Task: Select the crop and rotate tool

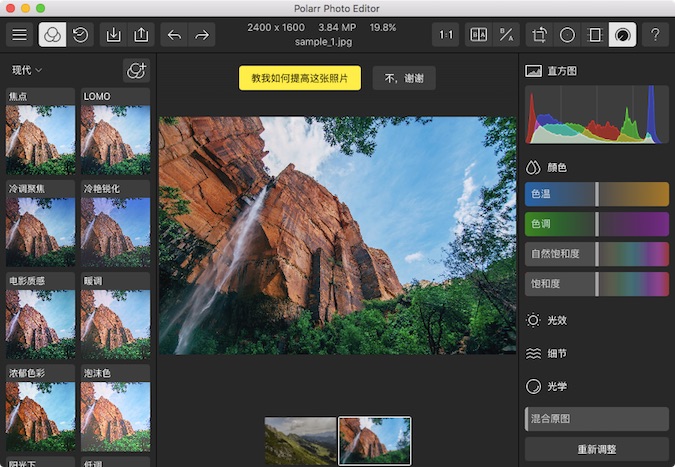Action: tap(539, 34)
